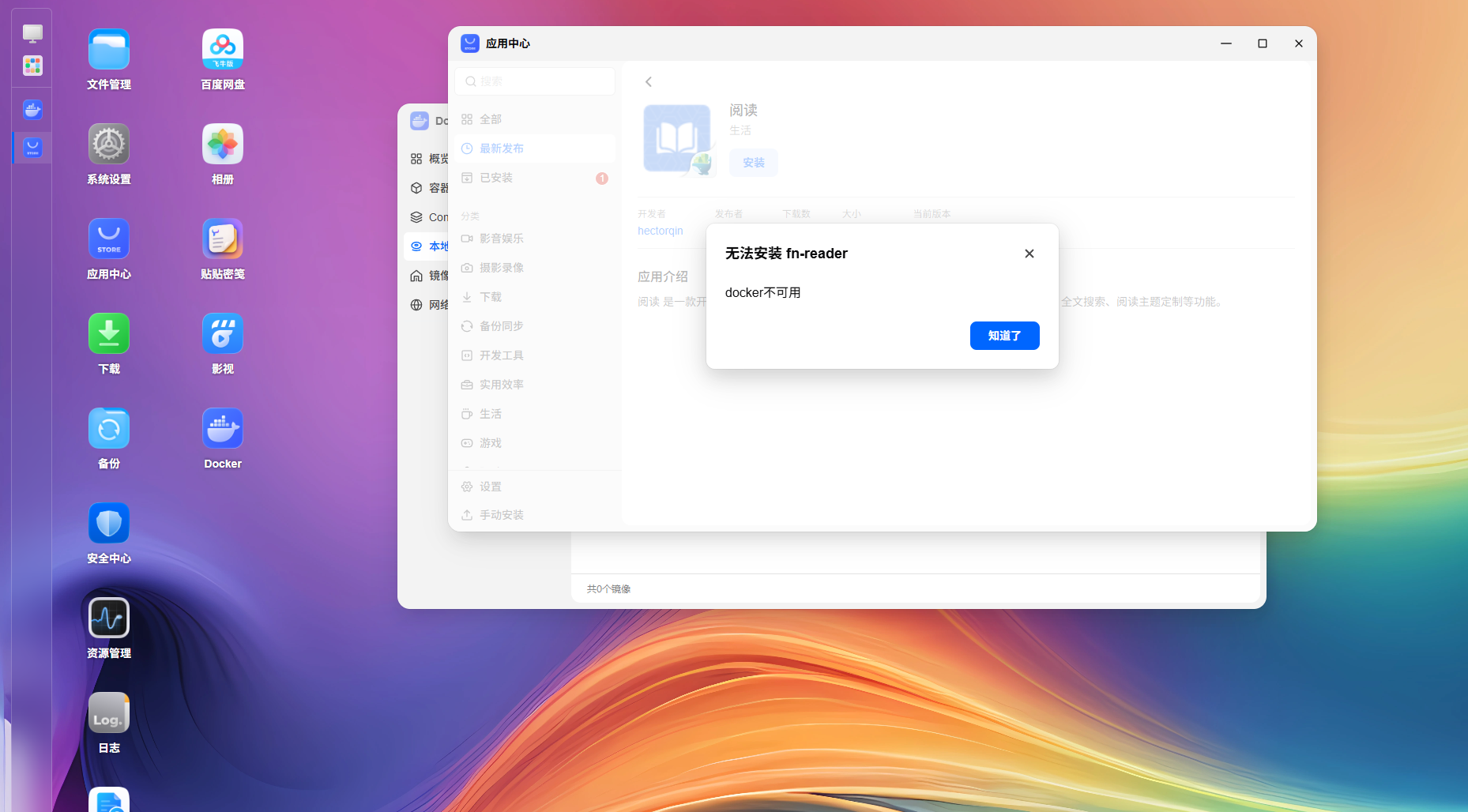Image resolution: width=1468 pixels, height=812 pixels.
Task: Launch 百度网盘 from the desktop
Action: coord(223,49)
